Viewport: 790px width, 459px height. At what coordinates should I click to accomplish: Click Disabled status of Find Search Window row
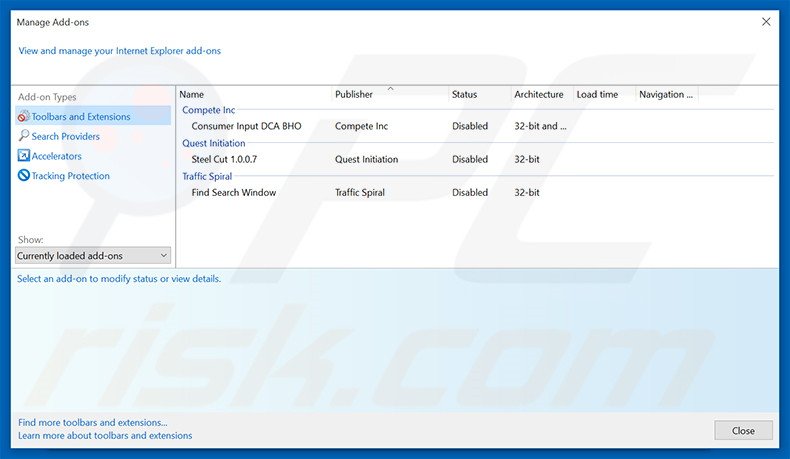[x=470, y=192]
